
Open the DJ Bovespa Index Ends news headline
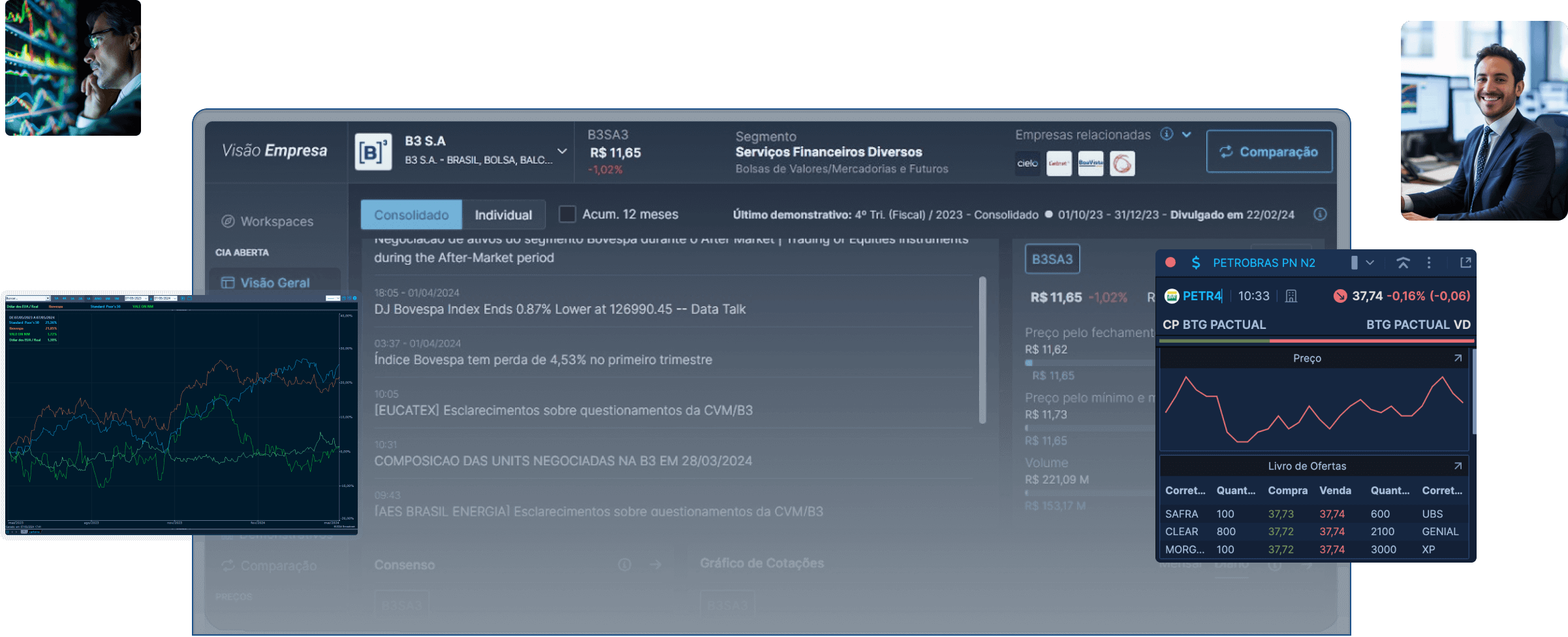pyautogui.click(x=560, y=309)
